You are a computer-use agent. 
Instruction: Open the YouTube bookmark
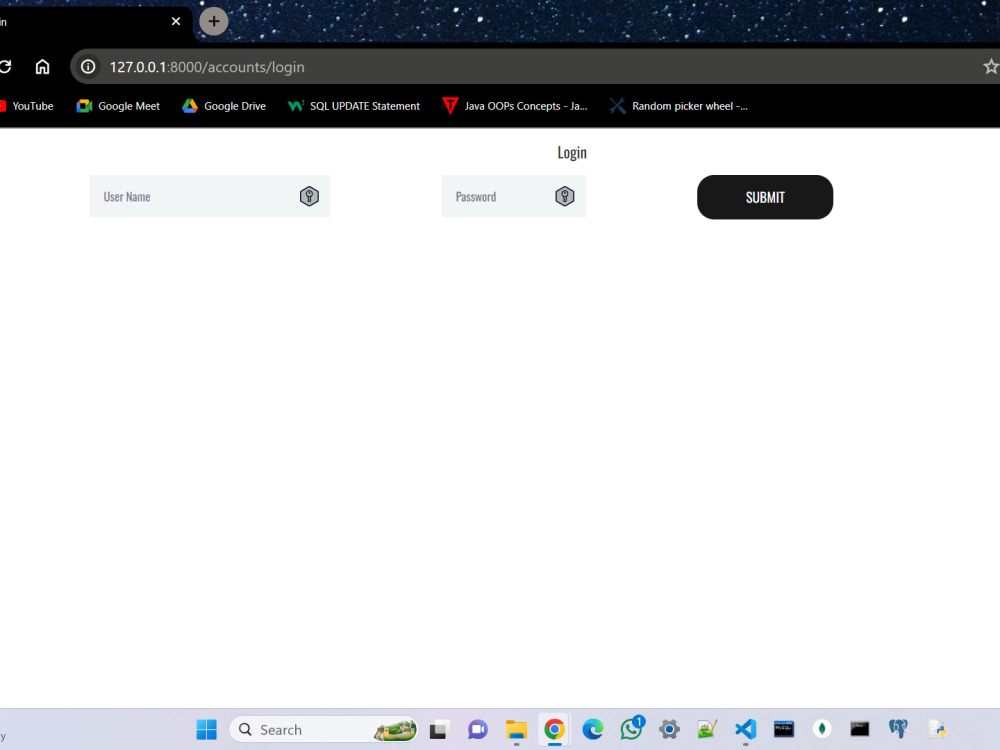point(27,106)
